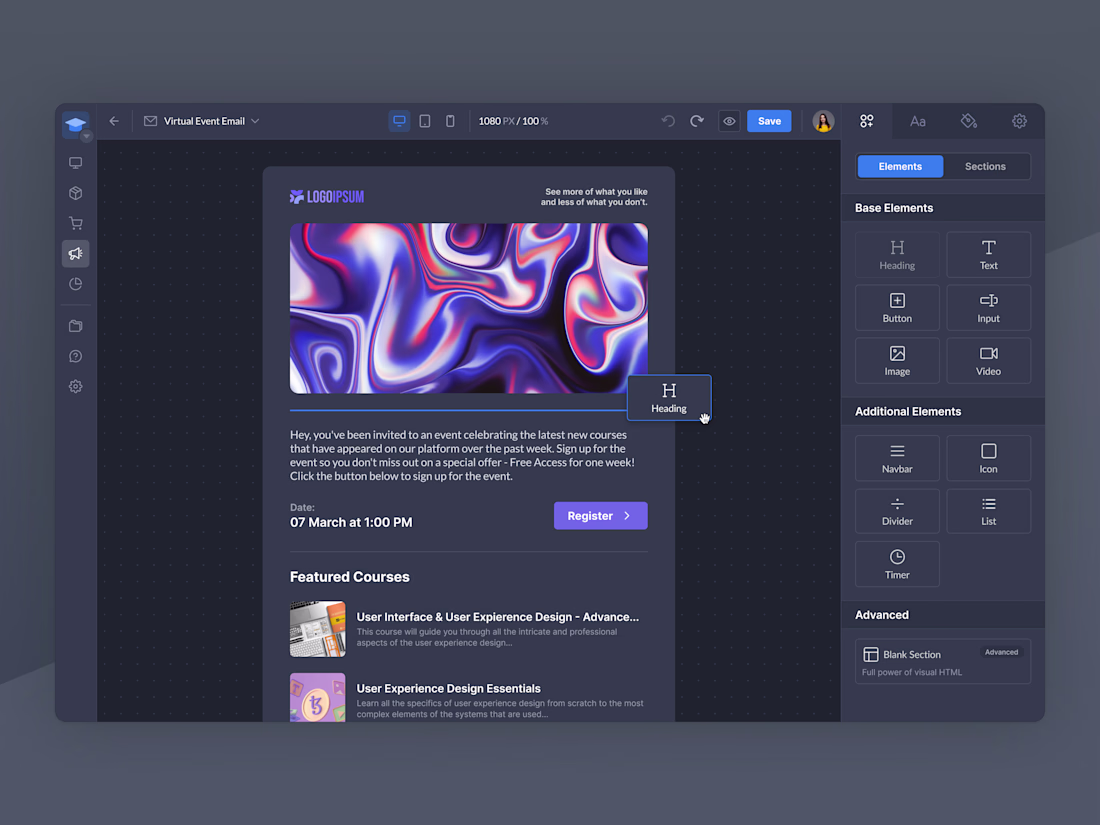Open the folders icon in left sidebar
1100x825 pixels.
(76, 326)
